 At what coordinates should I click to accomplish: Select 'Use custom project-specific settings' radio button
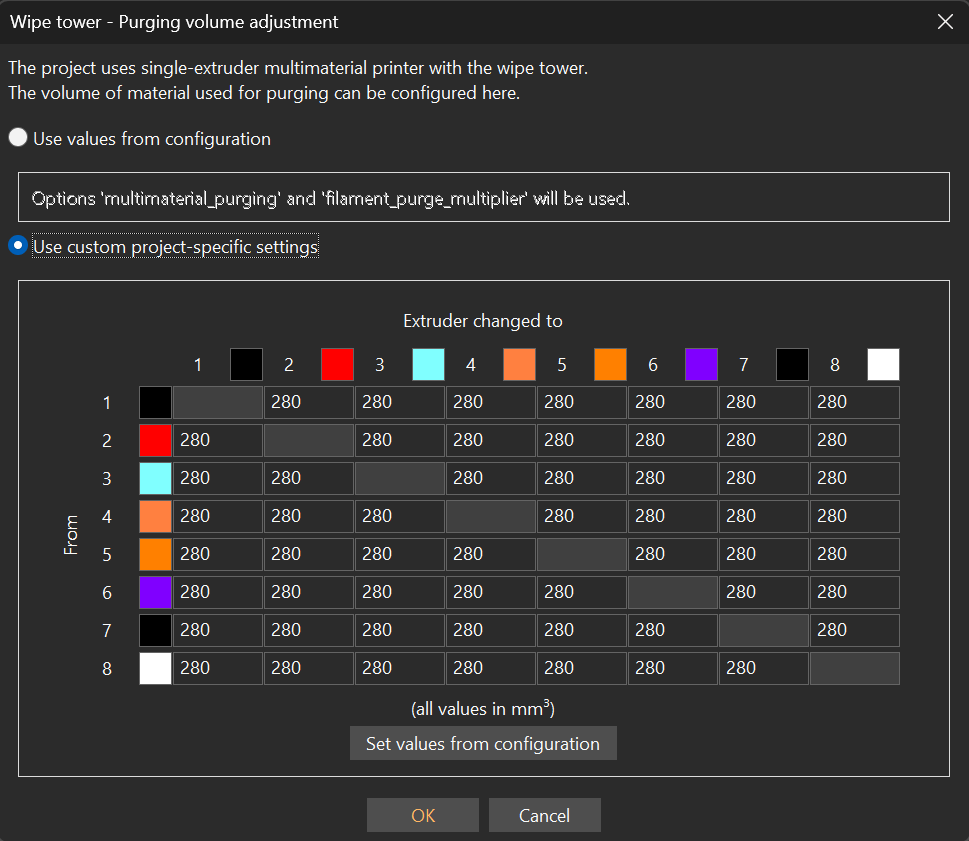pyautogui.click(x=18, y=246)
